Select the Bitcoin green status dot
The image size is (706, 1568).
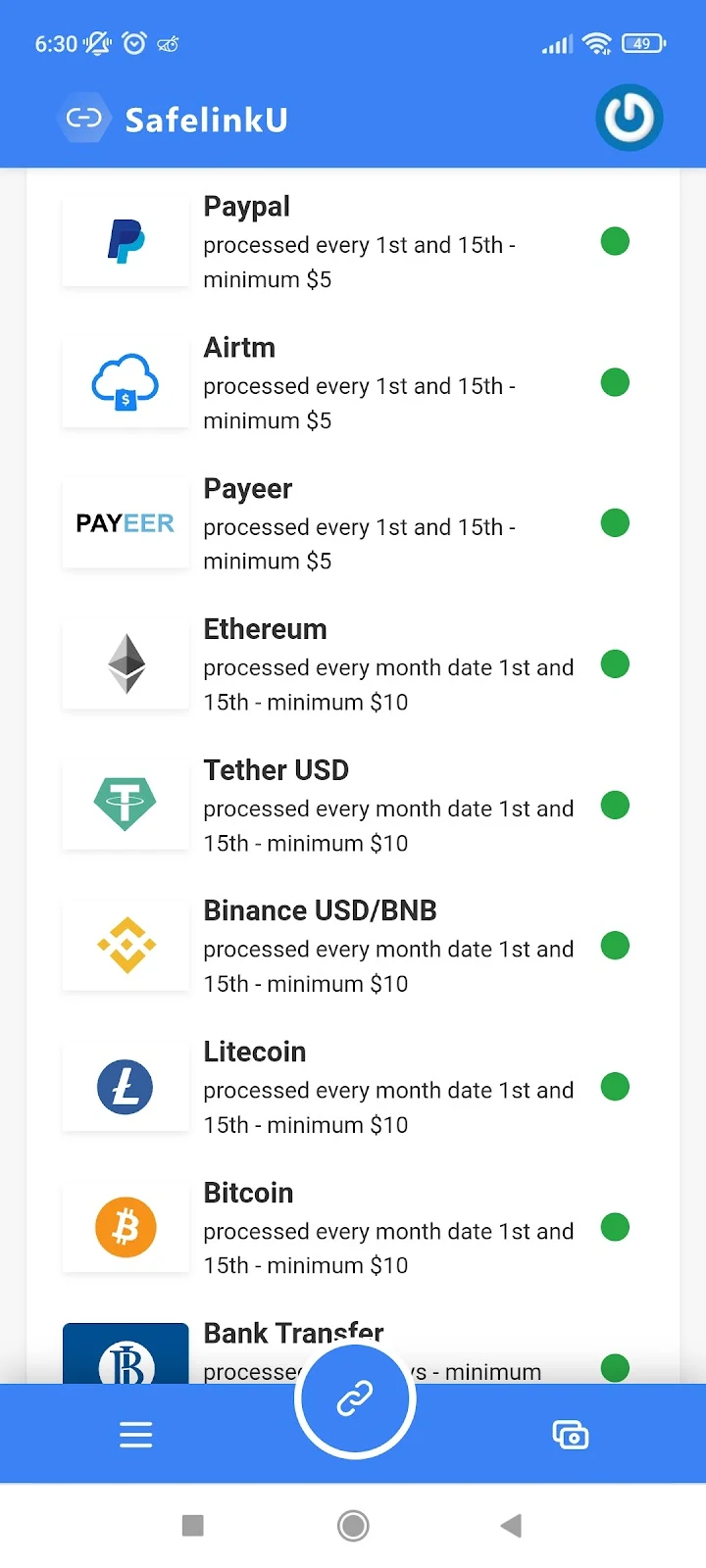pyautogui.click(x=615, y=1227)
